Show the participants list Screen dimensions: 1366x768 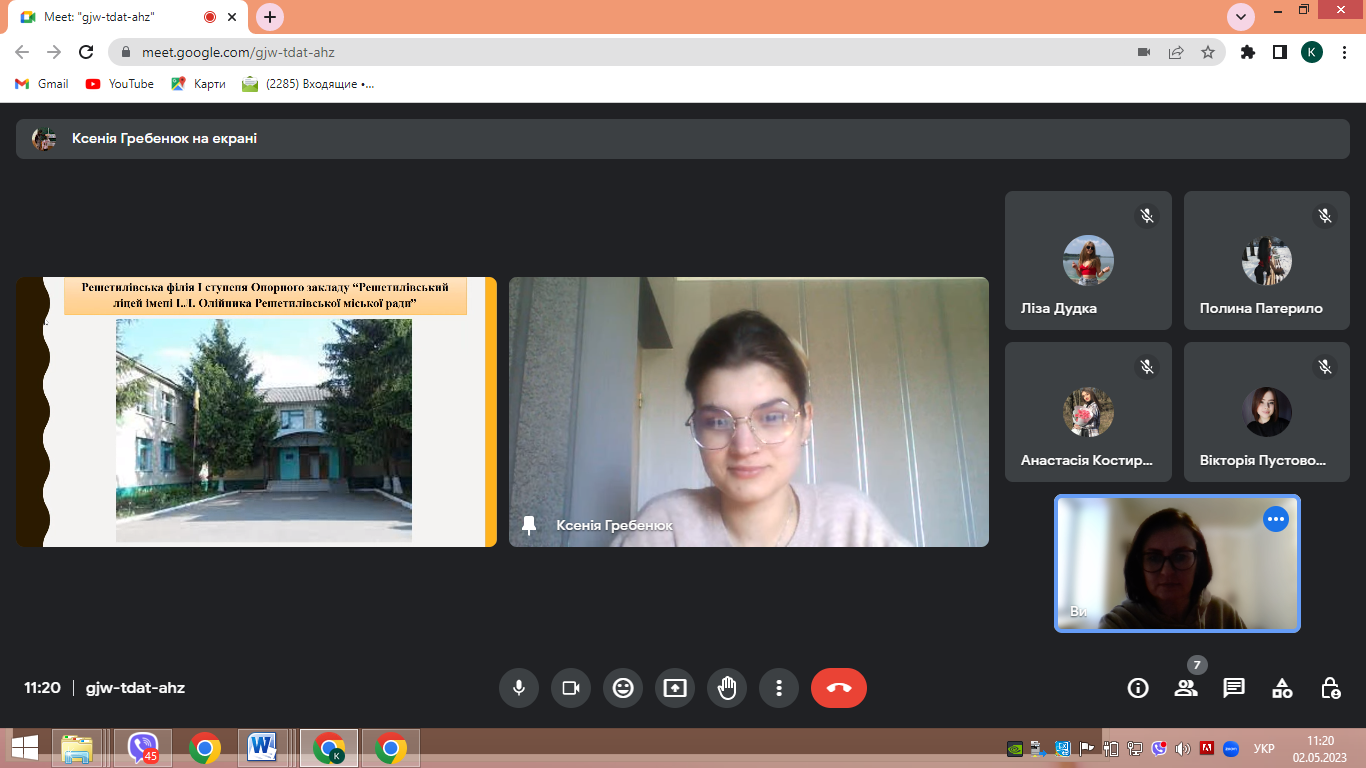[1186, 688]
